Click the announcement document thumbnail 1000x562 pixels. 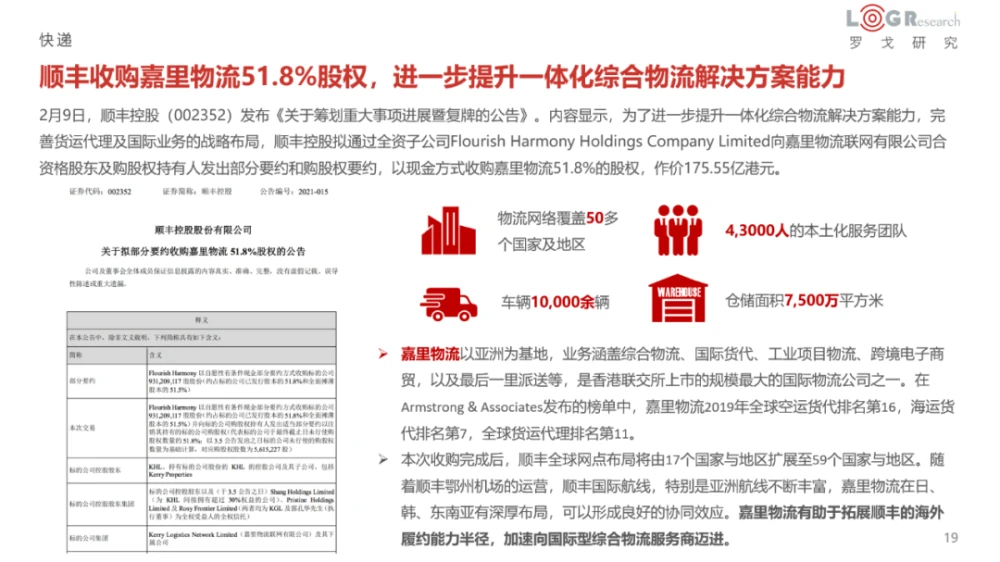(x=202, y=369)
